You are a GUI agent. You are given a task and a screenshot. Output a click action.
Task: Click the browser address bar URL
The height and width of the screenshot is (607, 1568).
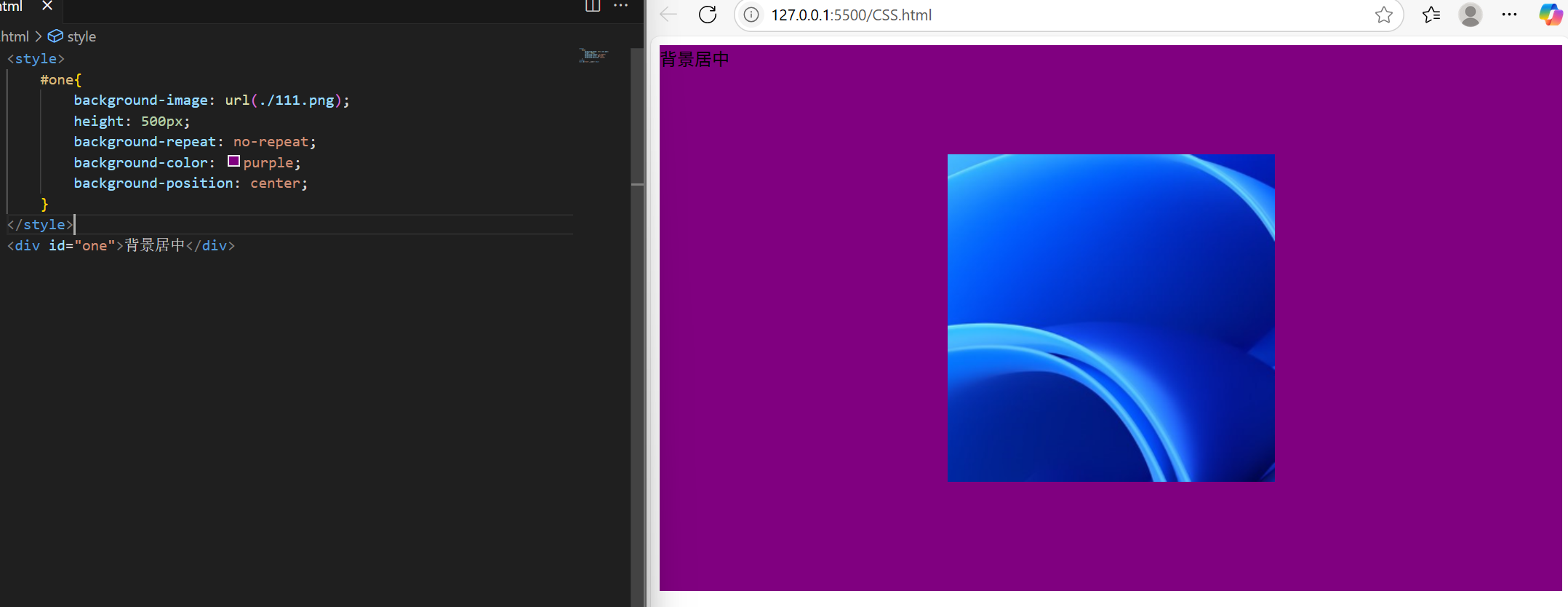coord(851,15)
